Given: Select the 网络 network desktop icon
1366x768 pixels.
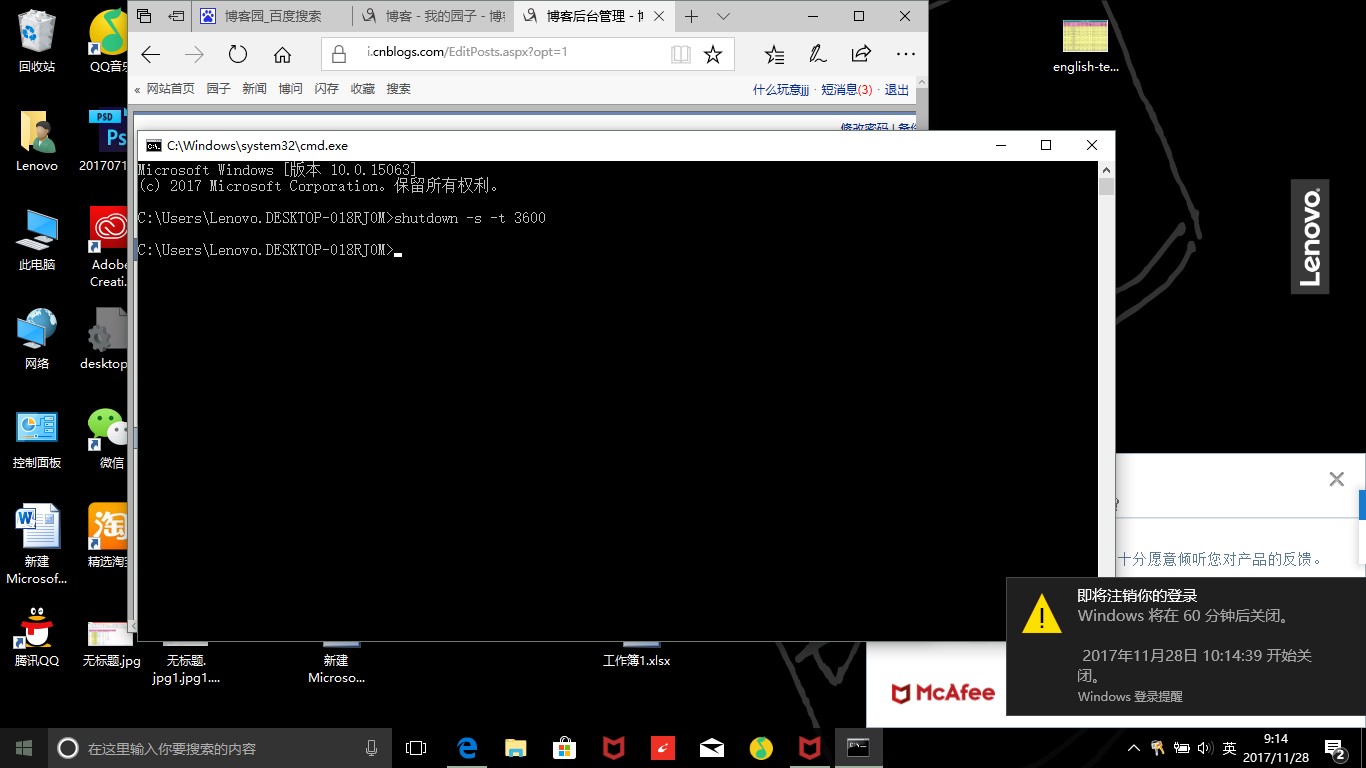Looking at the screenshot, I should tap(37, 339).
